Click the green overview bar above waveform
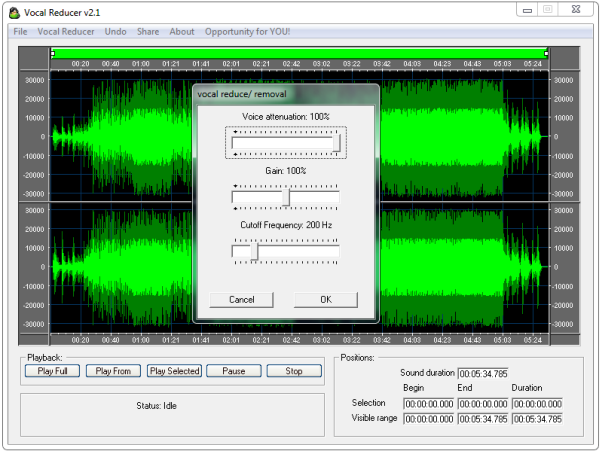The height and width of the screenshot is (451, 600). [300, 52]
